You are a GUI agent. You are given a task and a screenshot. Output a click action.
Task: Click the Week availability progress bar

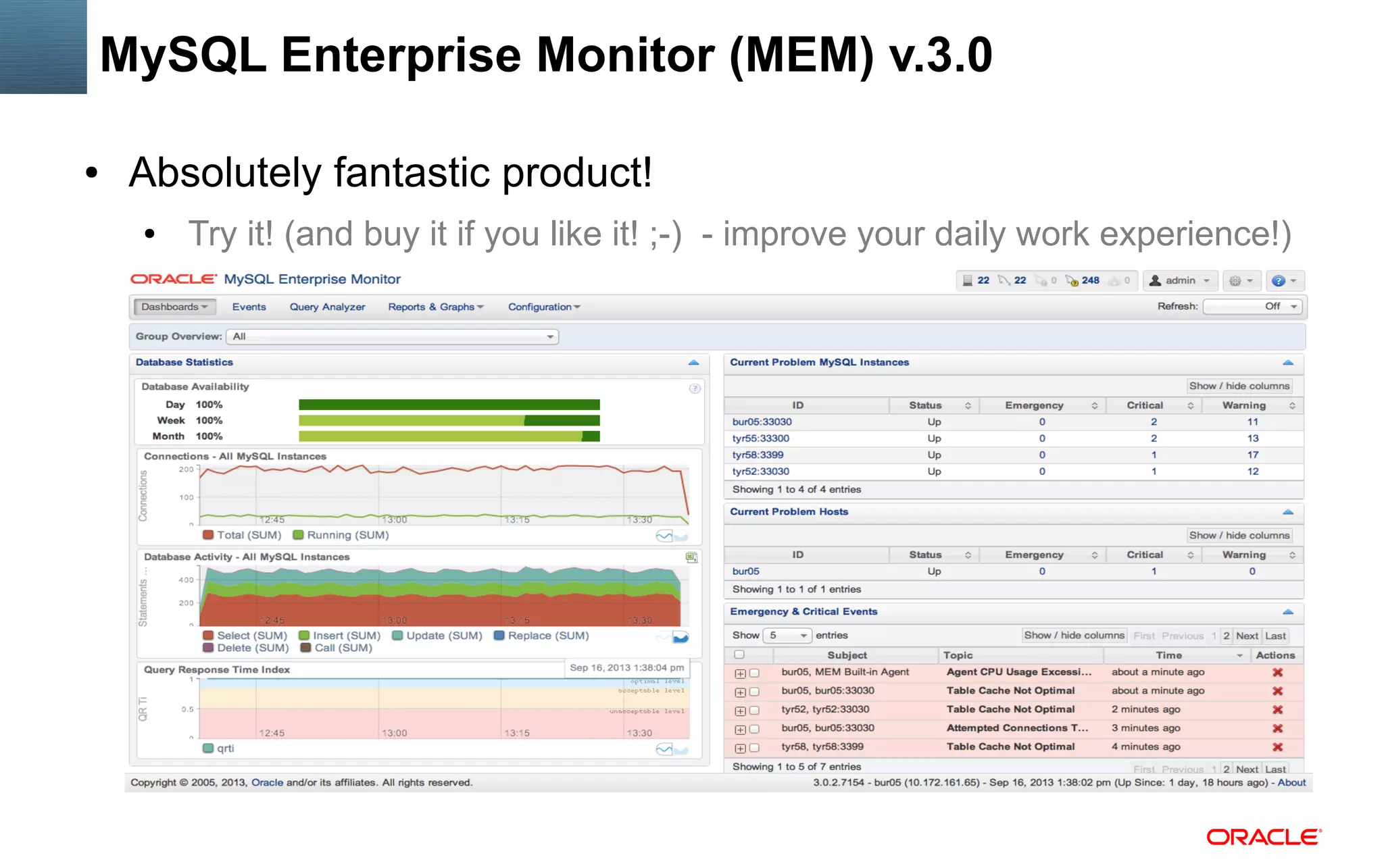tap(449, 420)
